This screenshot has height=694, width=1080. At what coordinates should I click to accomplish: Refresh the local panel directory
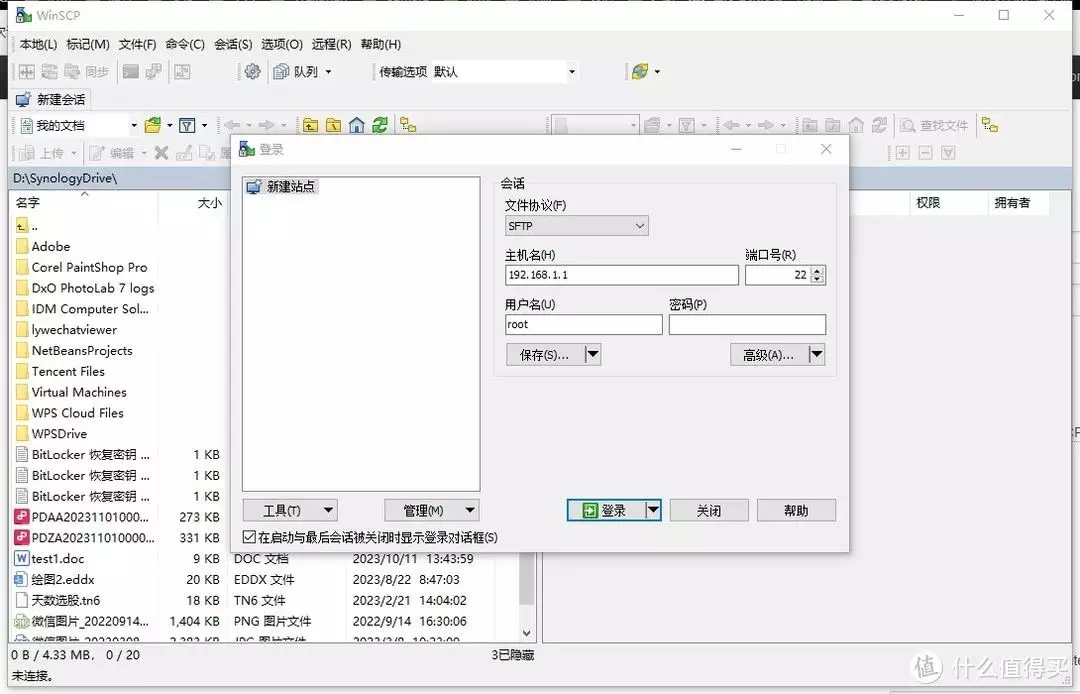(380, 125)
